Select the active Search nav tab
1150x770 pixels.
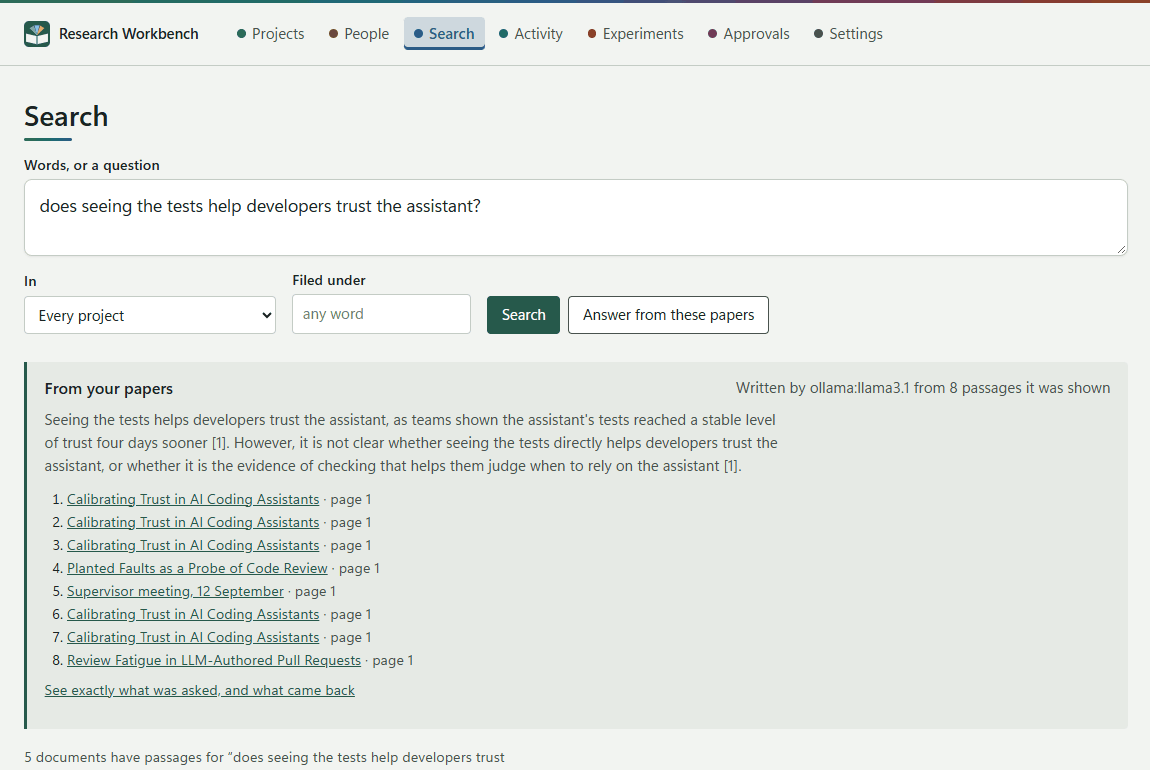point(444,34)
